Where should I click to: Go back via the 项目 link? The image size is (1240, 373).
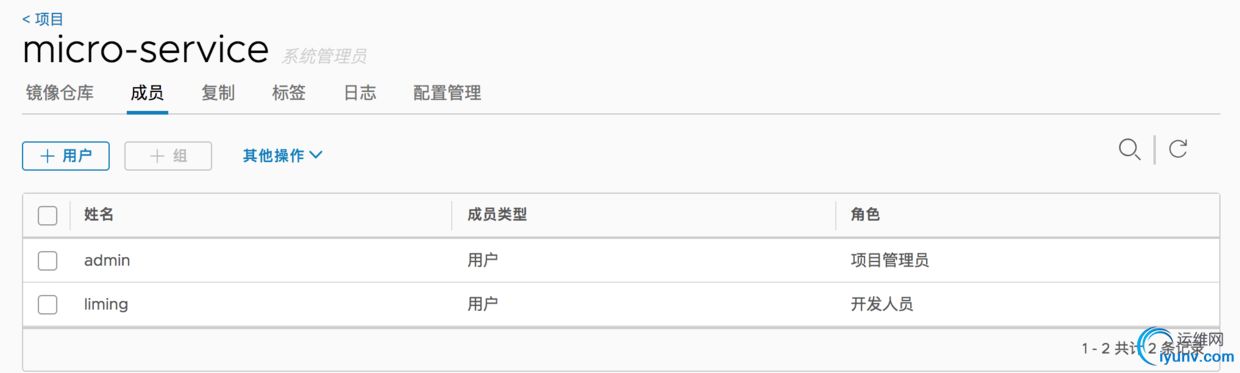(43, 19)
